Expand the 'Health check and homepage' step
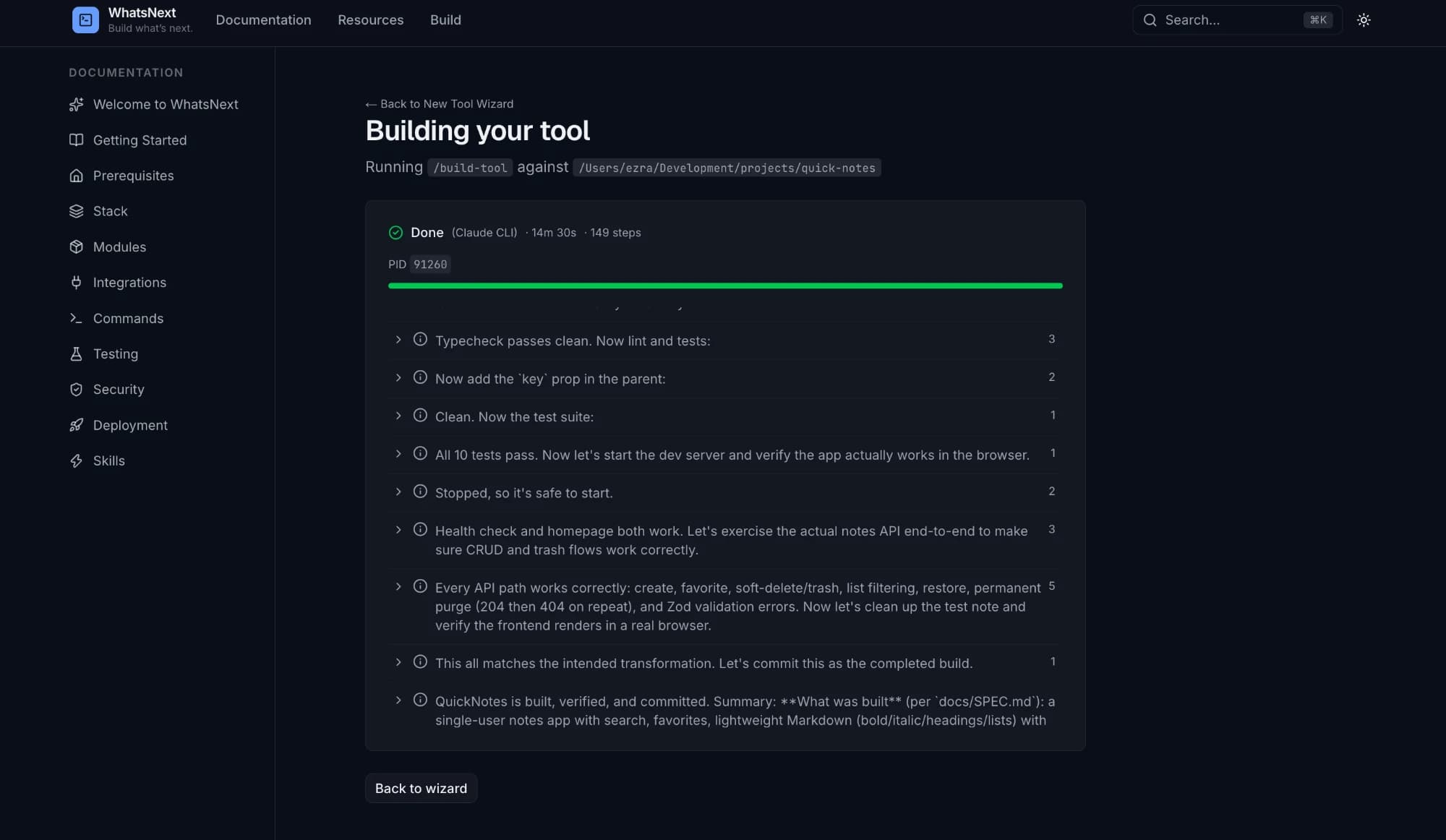 click(398, 531)
